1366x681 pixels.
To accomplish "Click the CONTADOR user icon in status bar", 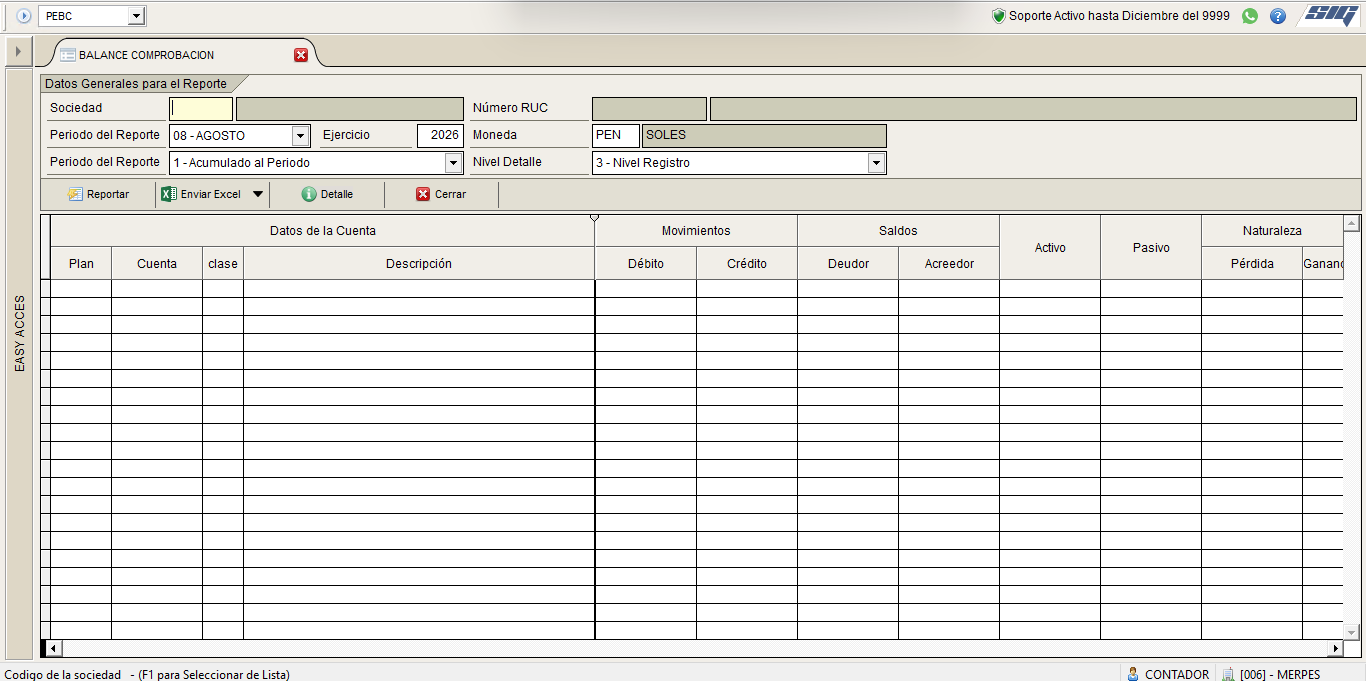I will coord(1133,674).
